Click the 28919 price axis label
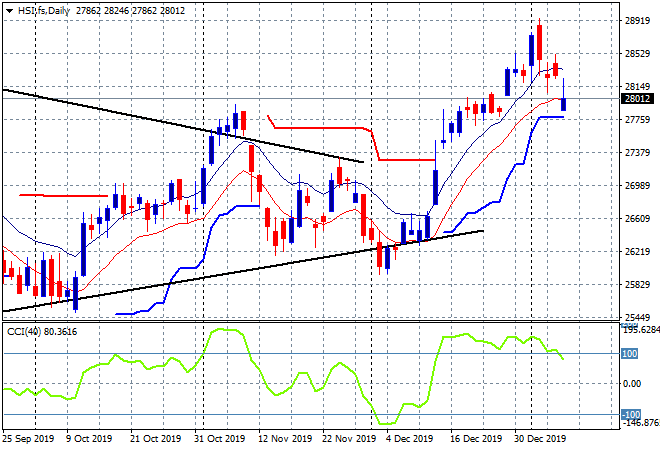660x450 pixels. [x=637, y=21]
